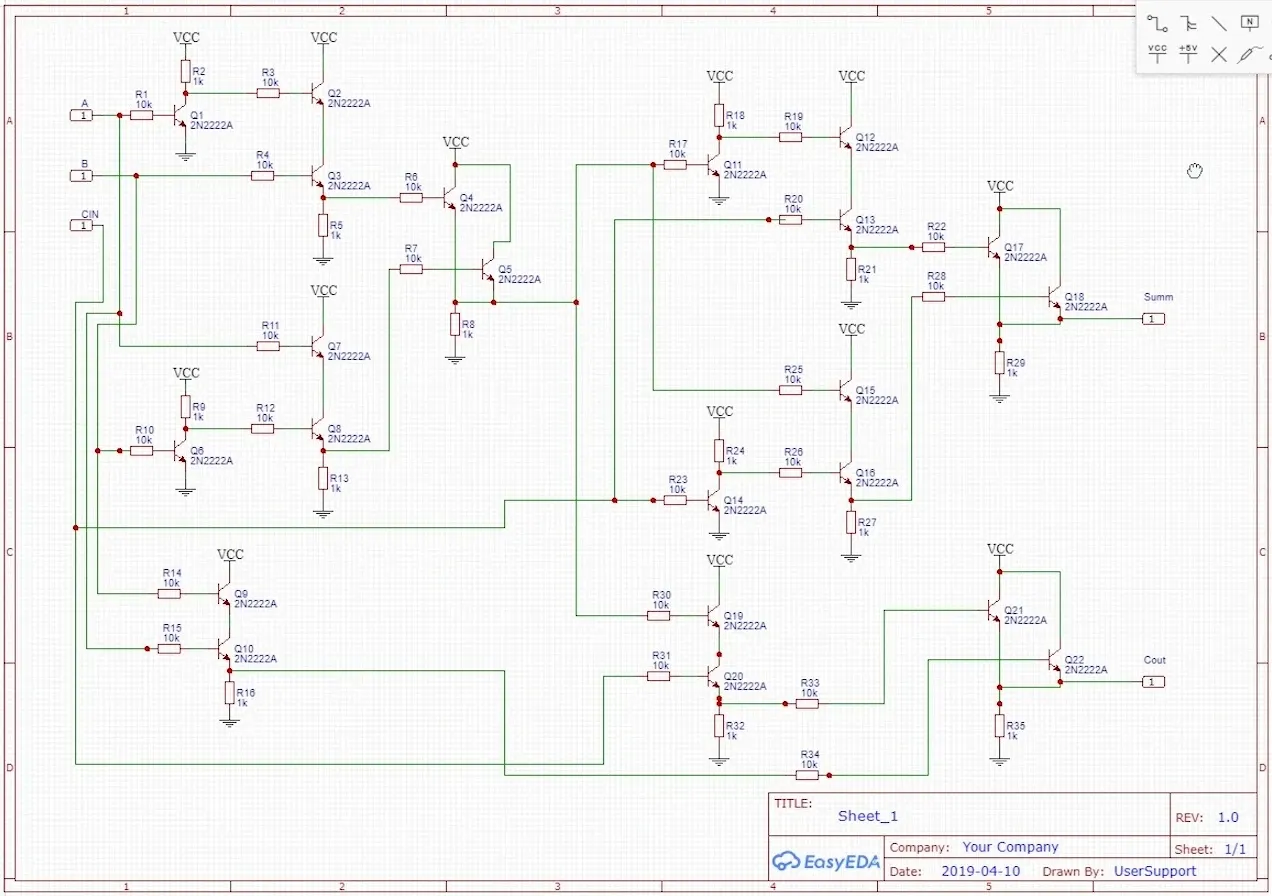
Task: Place a +5V net flag
Action: tap(1188, 53)
